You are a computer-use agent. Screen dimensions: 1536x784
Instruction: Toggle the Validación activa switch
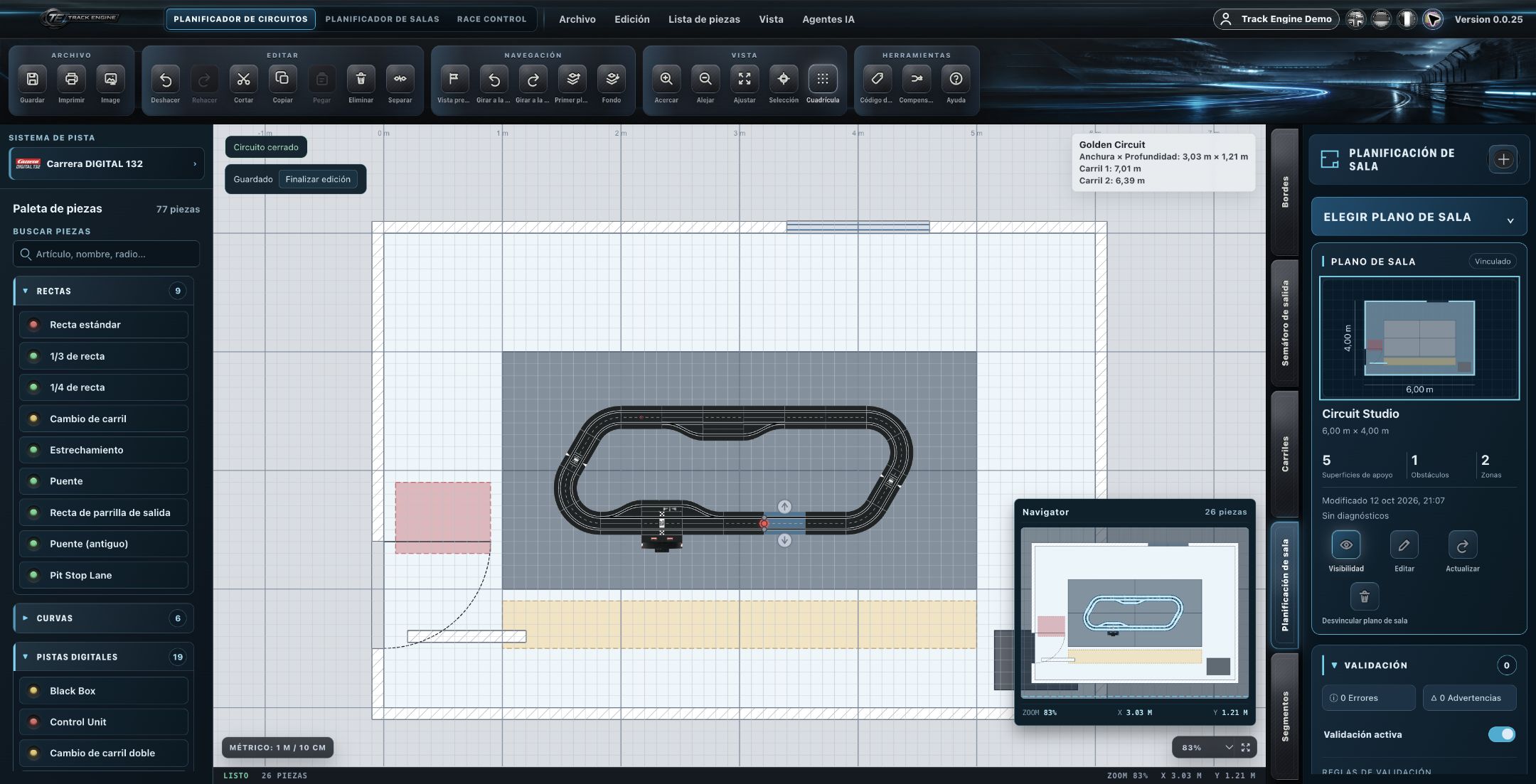click(1501, 734)
